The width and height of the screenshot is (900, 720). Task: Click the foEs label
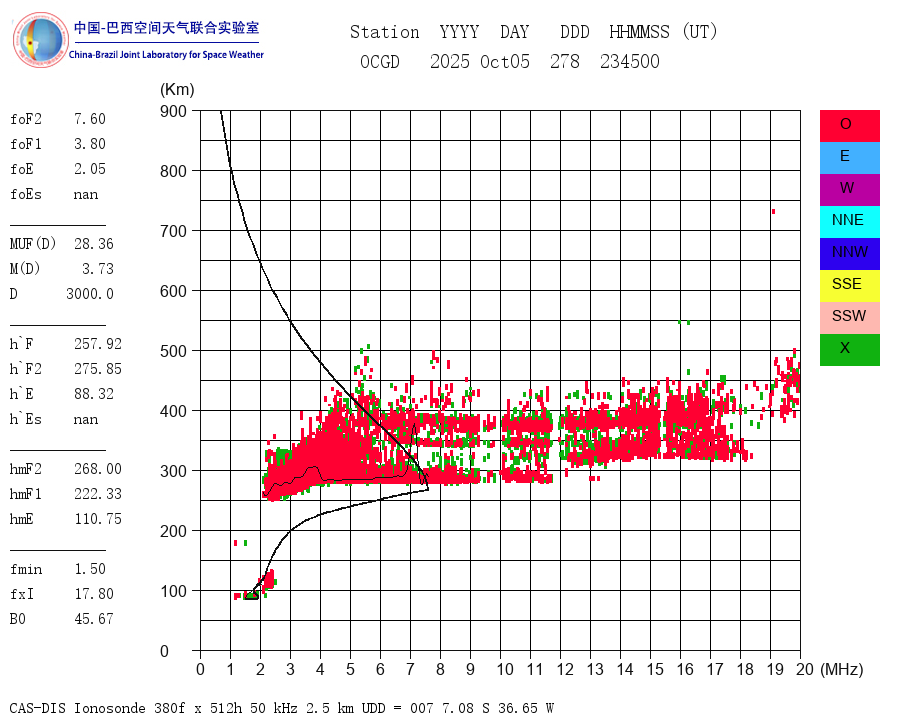click(26, 194)
